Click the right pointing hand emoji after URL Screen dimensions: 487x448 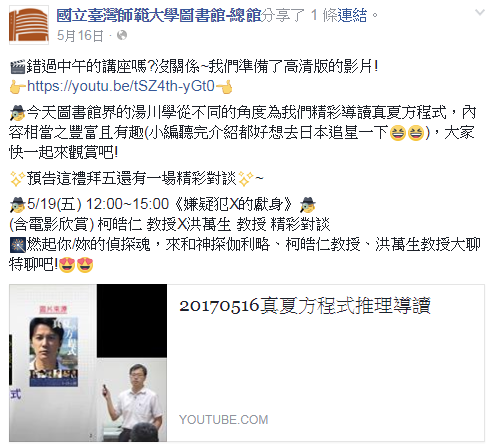tap(224, 87)
